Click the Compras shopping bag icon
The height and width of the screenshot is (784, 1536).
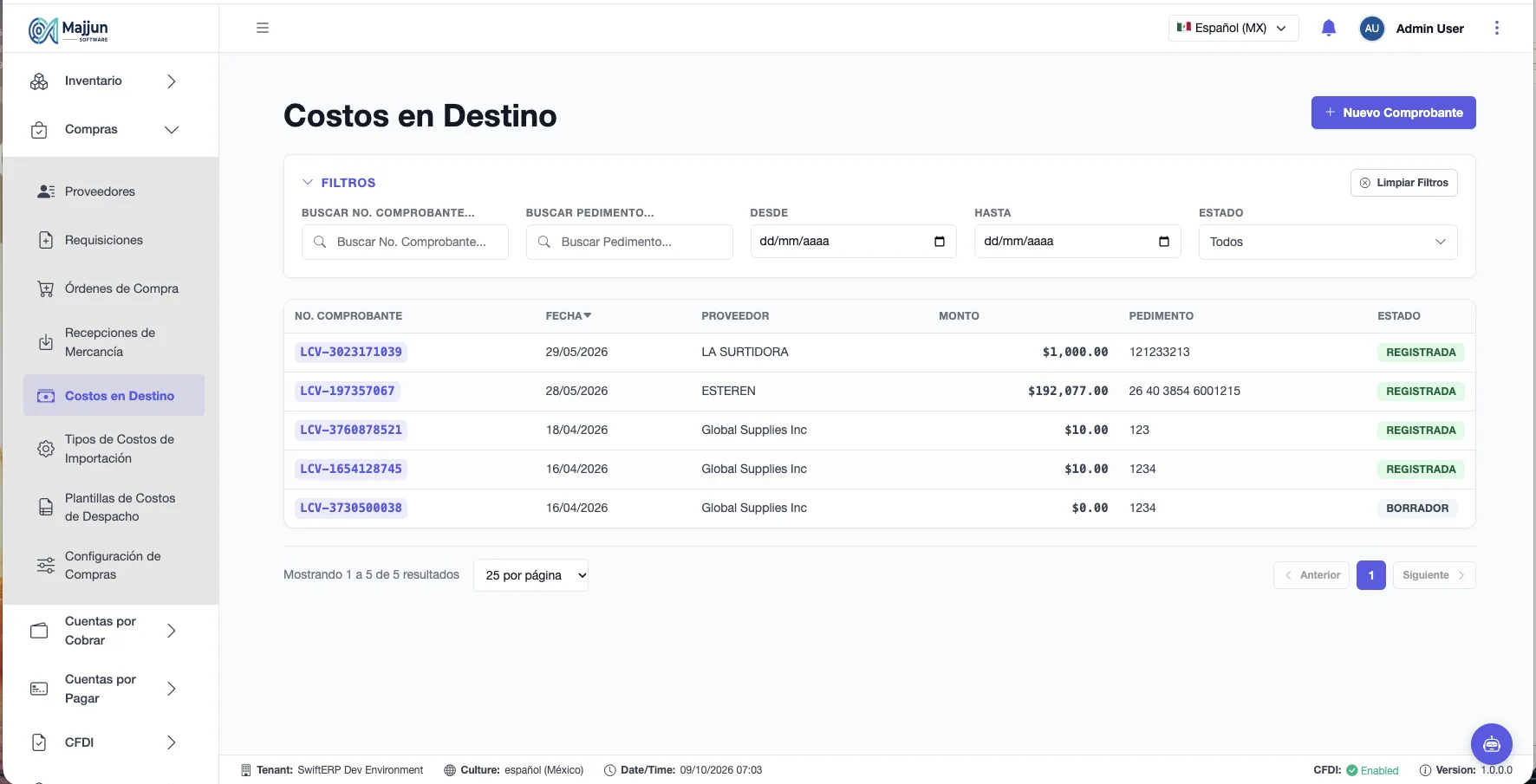coord(39,130)
